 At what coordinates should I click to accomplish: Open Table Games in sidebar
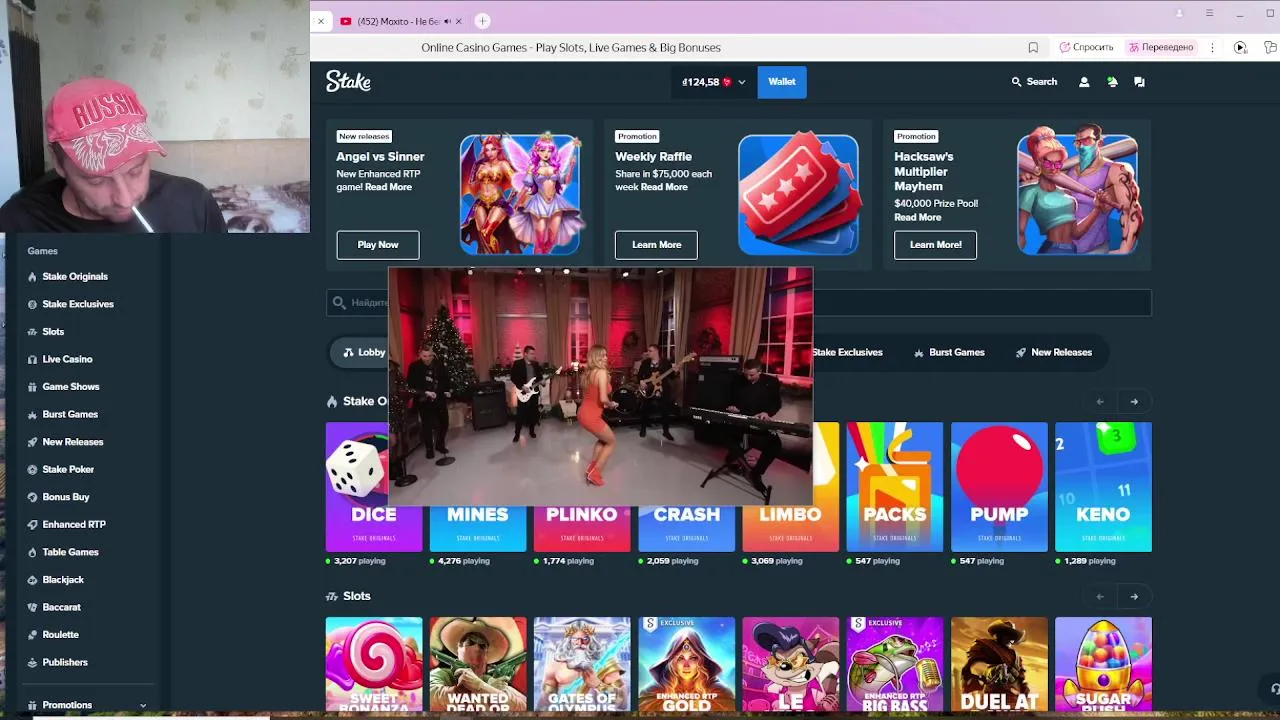(70, 552)
